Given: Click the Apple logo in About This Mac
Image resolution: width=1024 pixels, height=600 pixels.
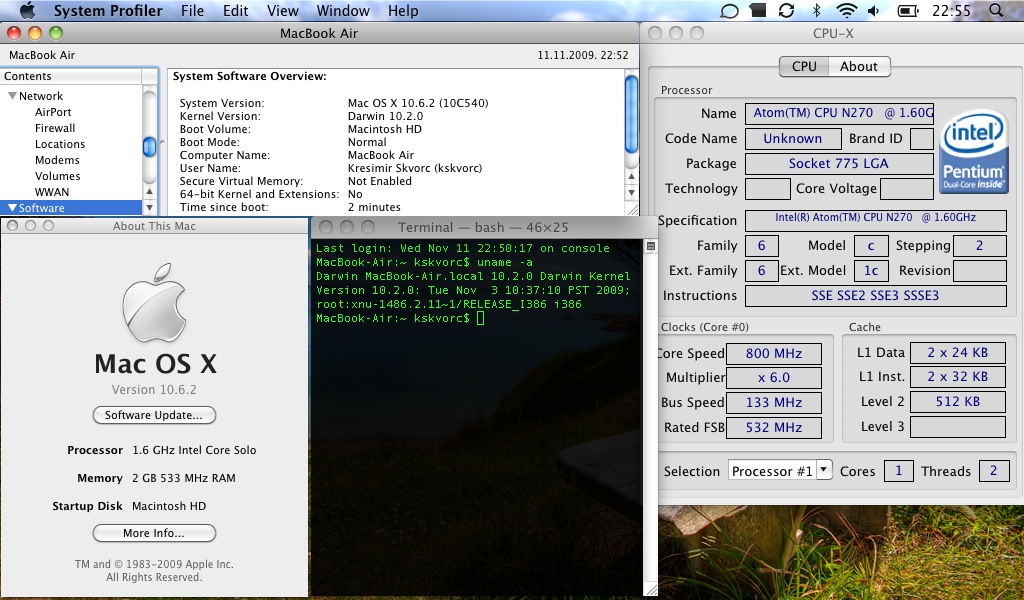Looking at the screenshot, I should (x=154, y=303).
